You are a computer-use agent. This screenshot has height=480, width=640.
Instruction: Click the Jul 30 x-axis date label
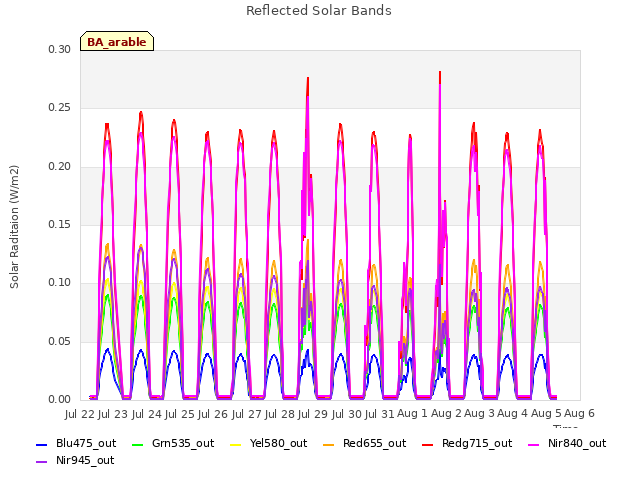point(347,414)
